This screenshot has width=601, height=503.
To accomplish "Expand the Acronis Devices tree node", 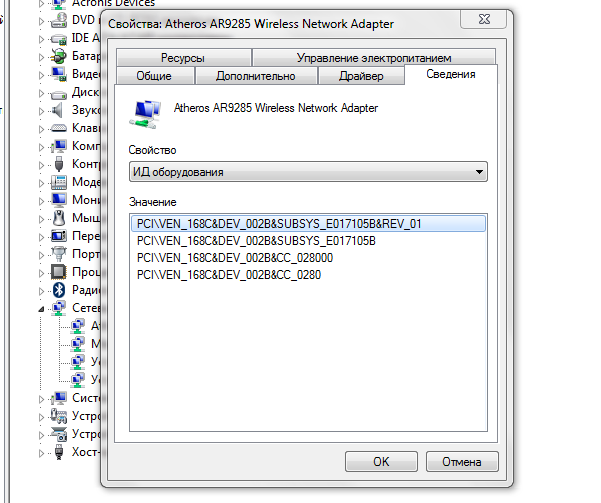I will coord(42,3).
